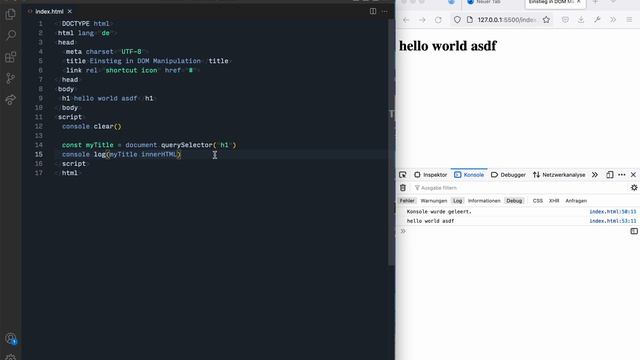Toggle responsive design mode in DevTools

(x=610, y=175)
